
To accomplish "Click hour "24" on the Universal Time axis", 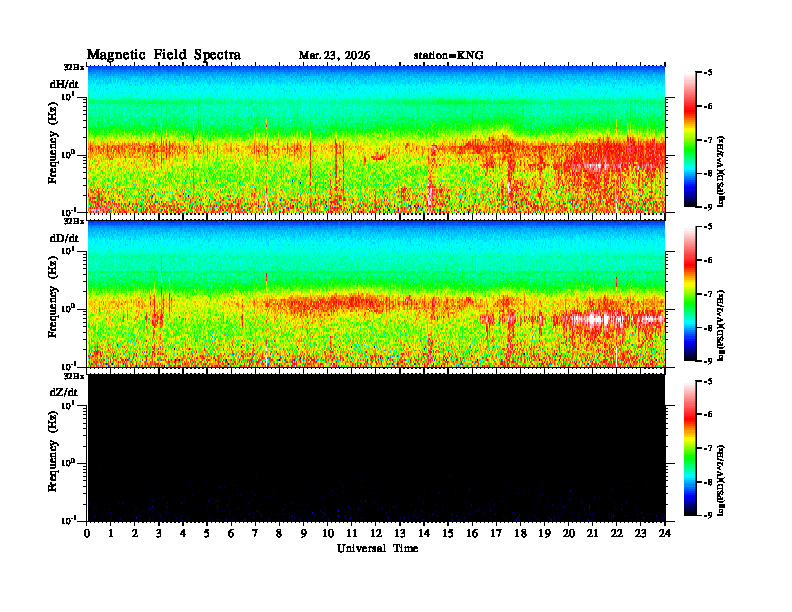I will point(665,534).
